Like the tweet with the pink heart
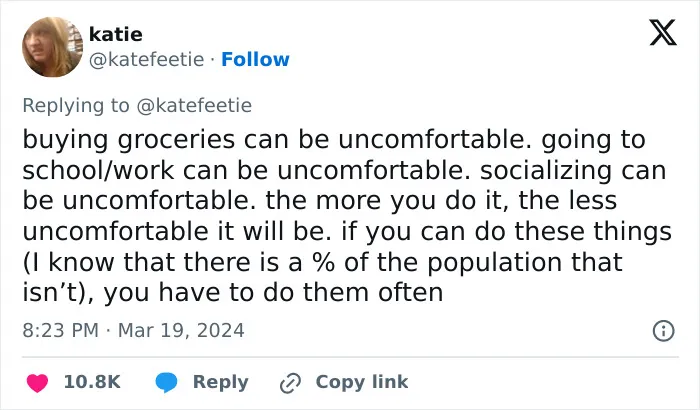 [x=38, y=383]
